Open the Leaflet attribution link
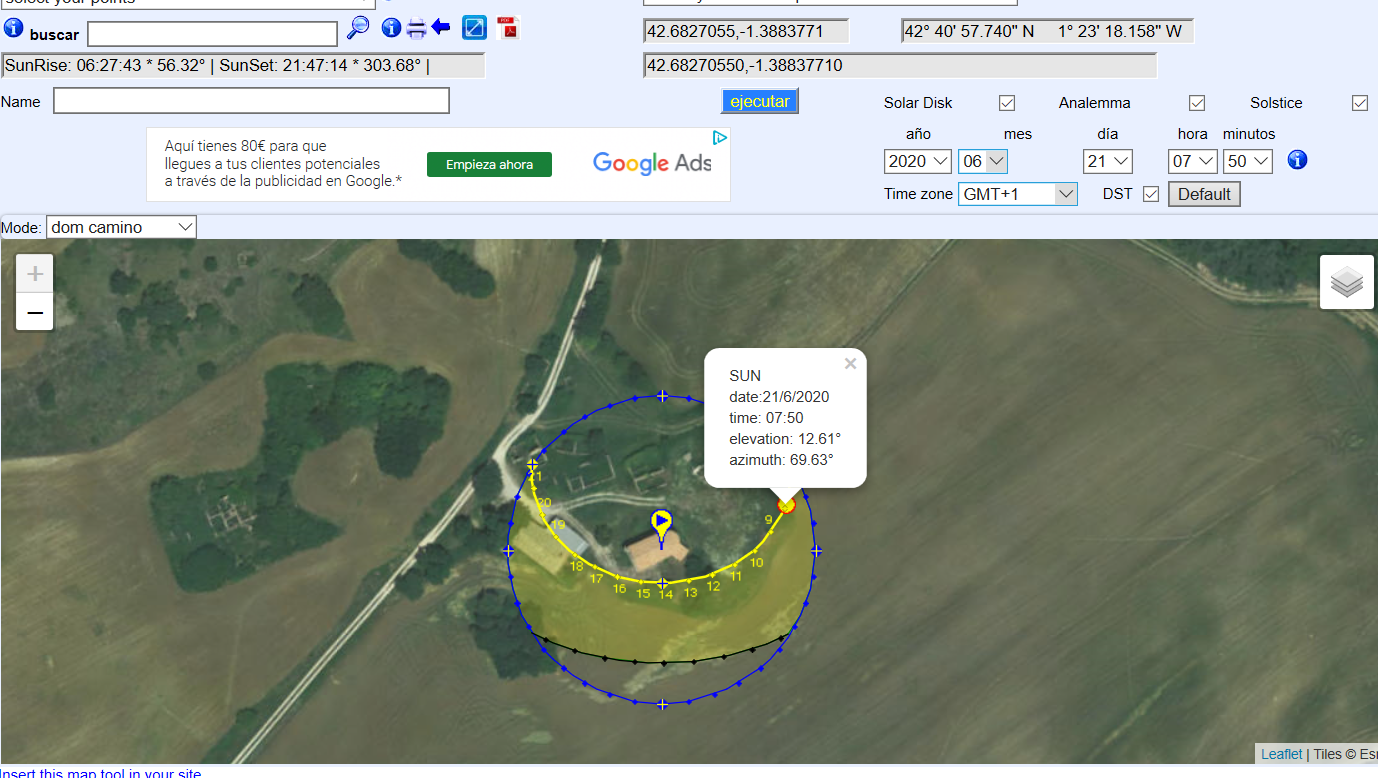 (1281, 755)
